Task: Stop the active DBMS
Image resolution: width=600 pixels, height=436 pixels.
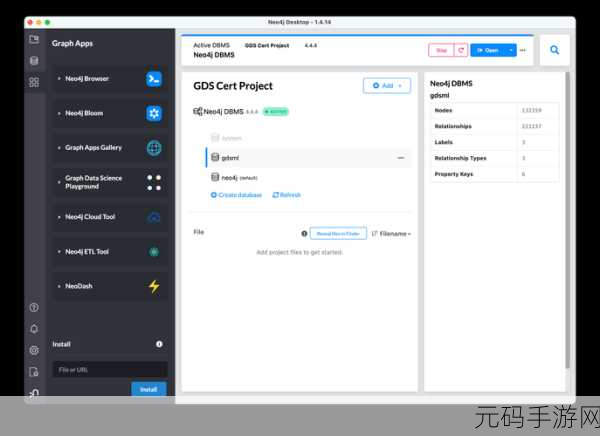Action: click(x=441, y=50)
